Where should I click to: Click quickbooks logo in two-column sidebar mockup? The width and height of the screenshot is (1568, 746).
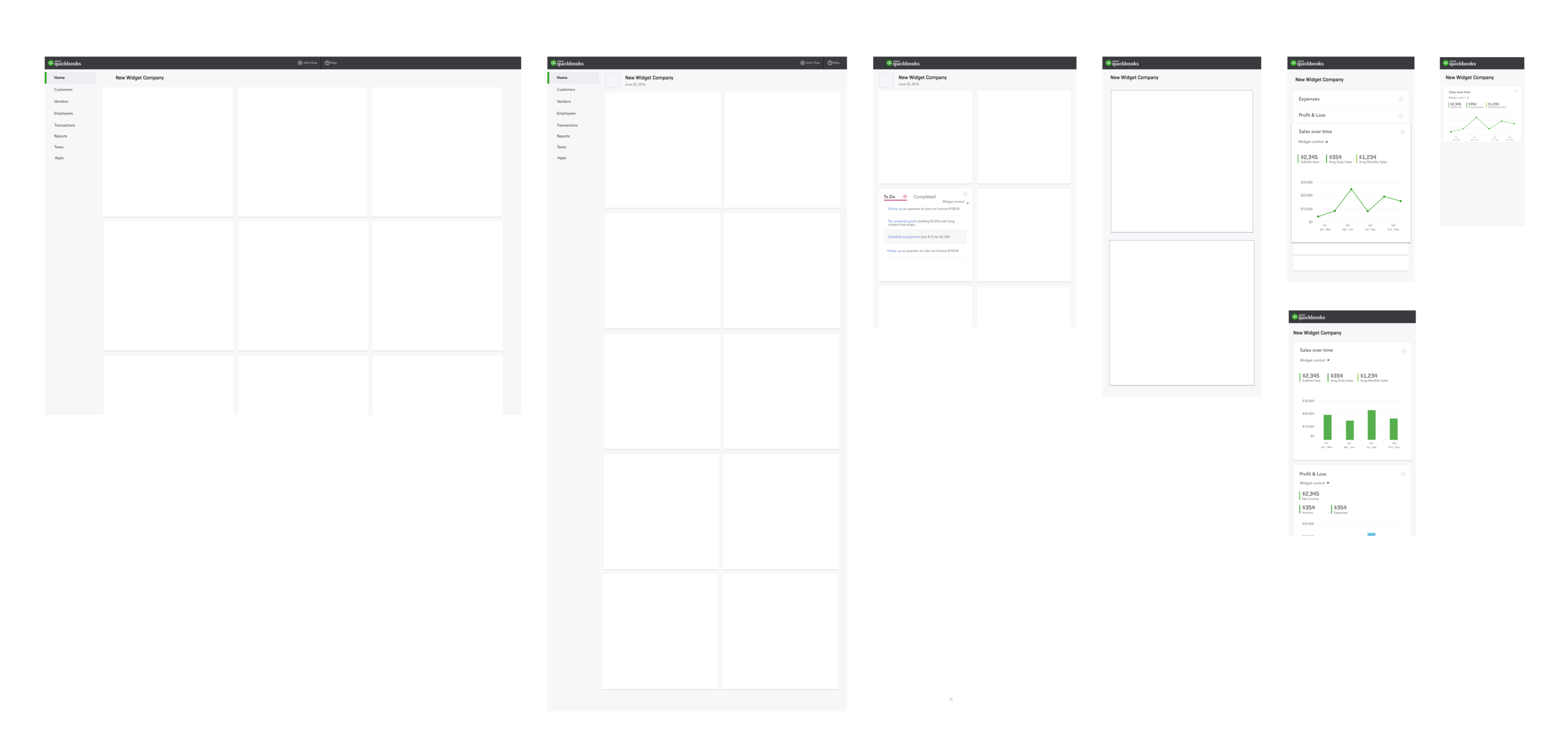[567, 63]
